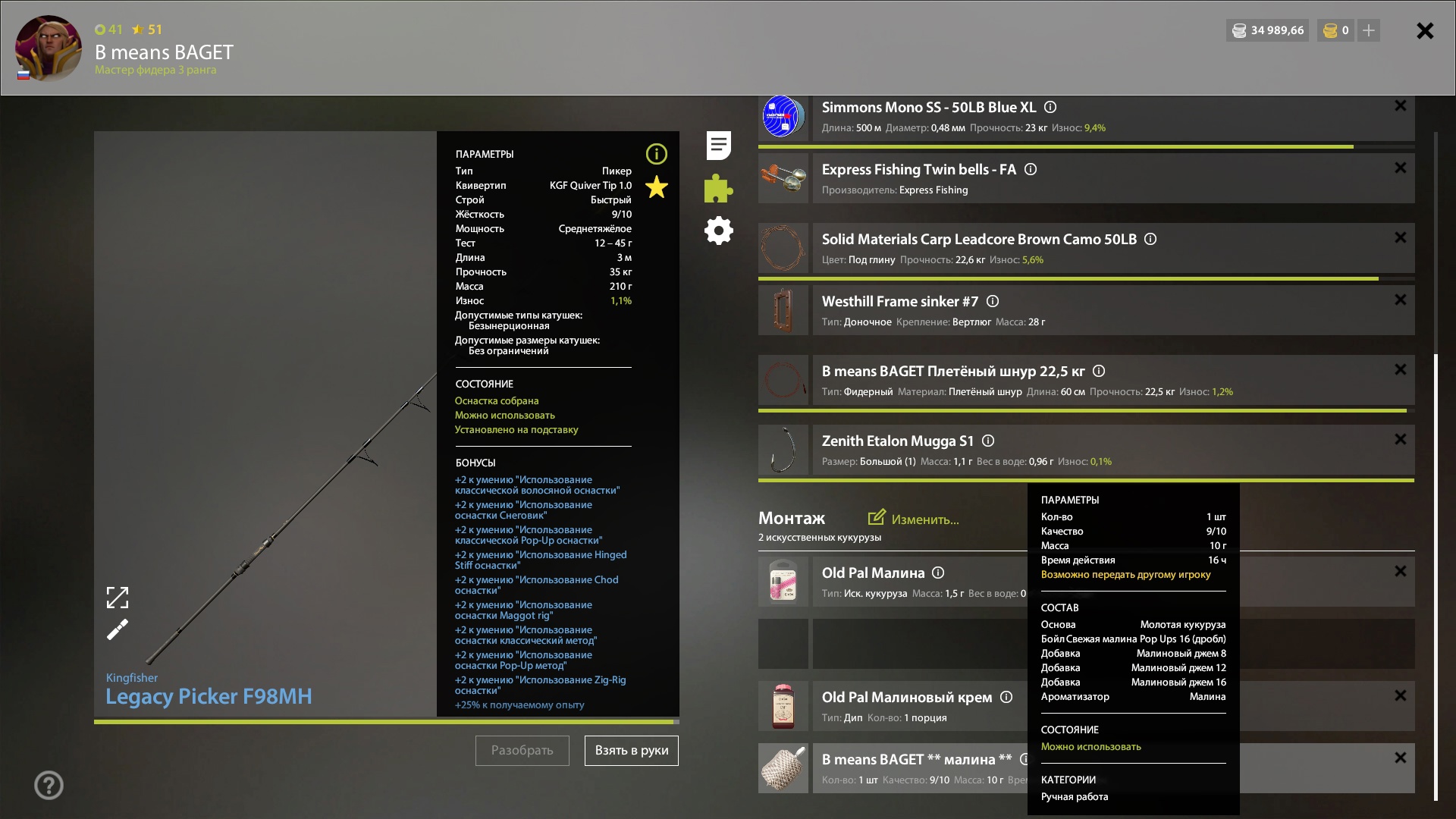Open rod info panel icon
The width and height of the screenshot is (1456, 819).
pyautogui.click(x=656, y=154)
